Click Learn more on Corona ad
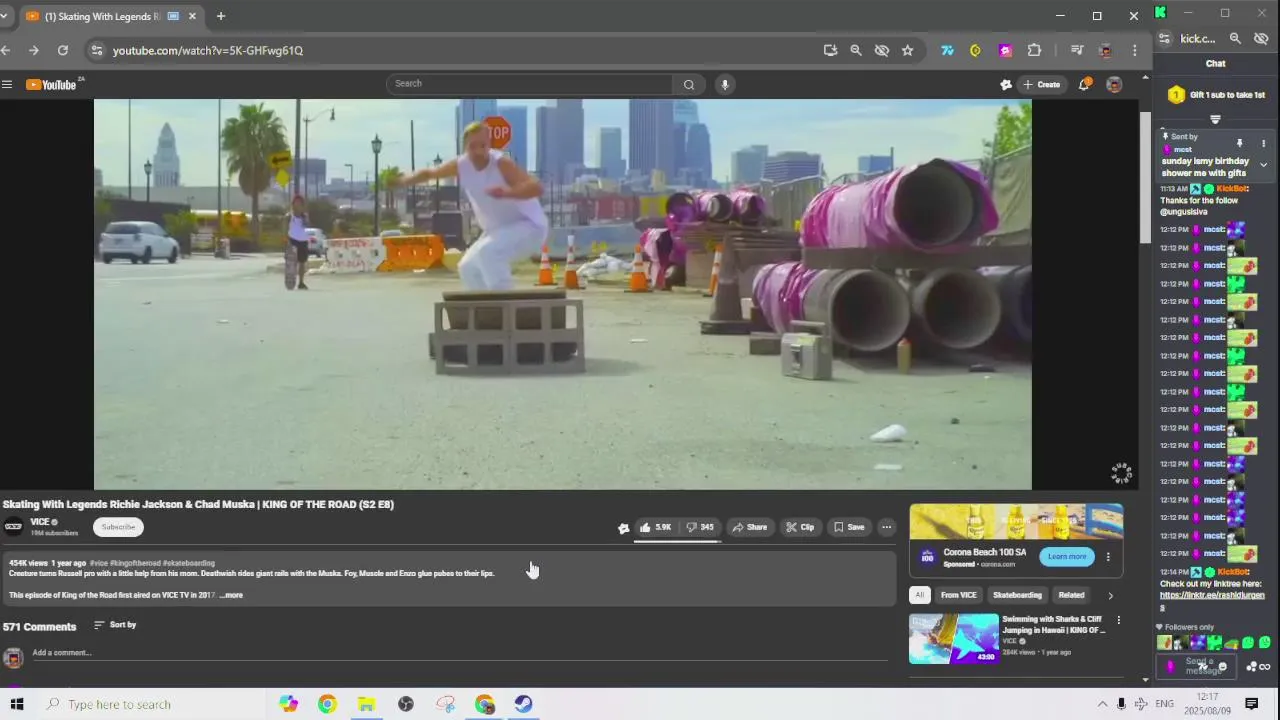The height and width of the screenshot is (720, 1280). [x=1067, y=557]
